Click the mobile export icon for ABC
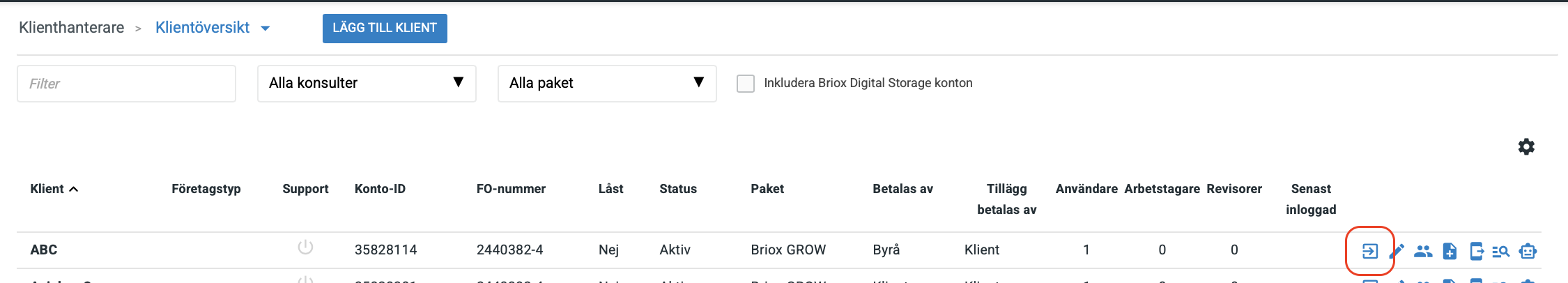 (x=1476, y=251)
